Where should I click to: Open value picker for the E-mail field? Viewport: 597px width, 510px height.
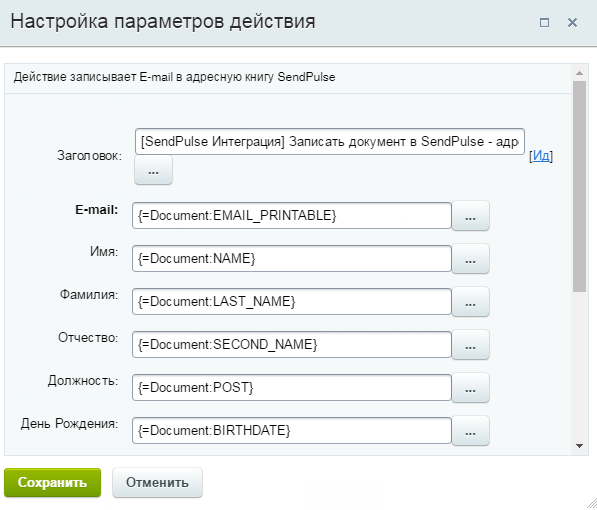click(x=471, y=216)
